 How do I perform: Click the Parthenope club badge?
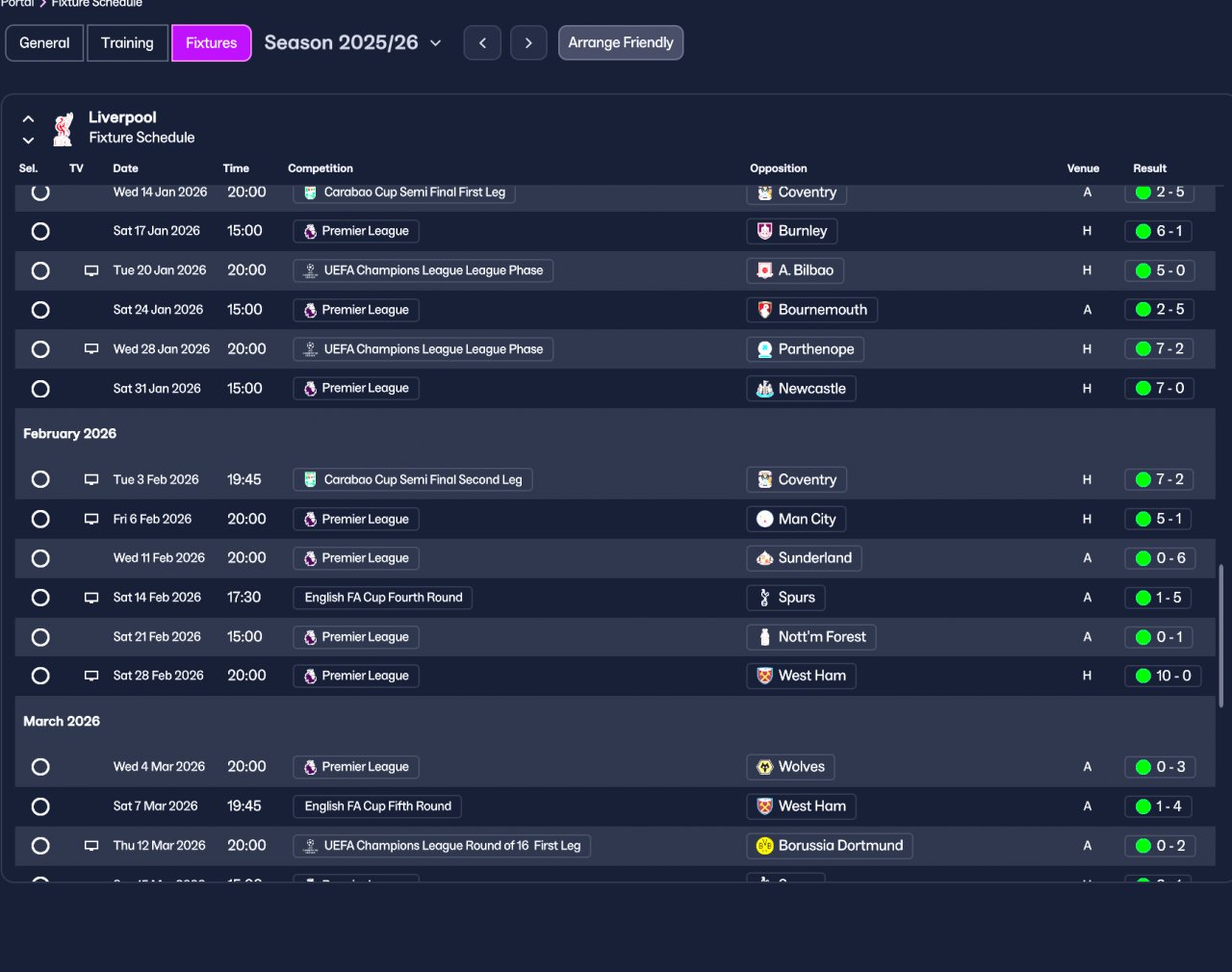765,349
